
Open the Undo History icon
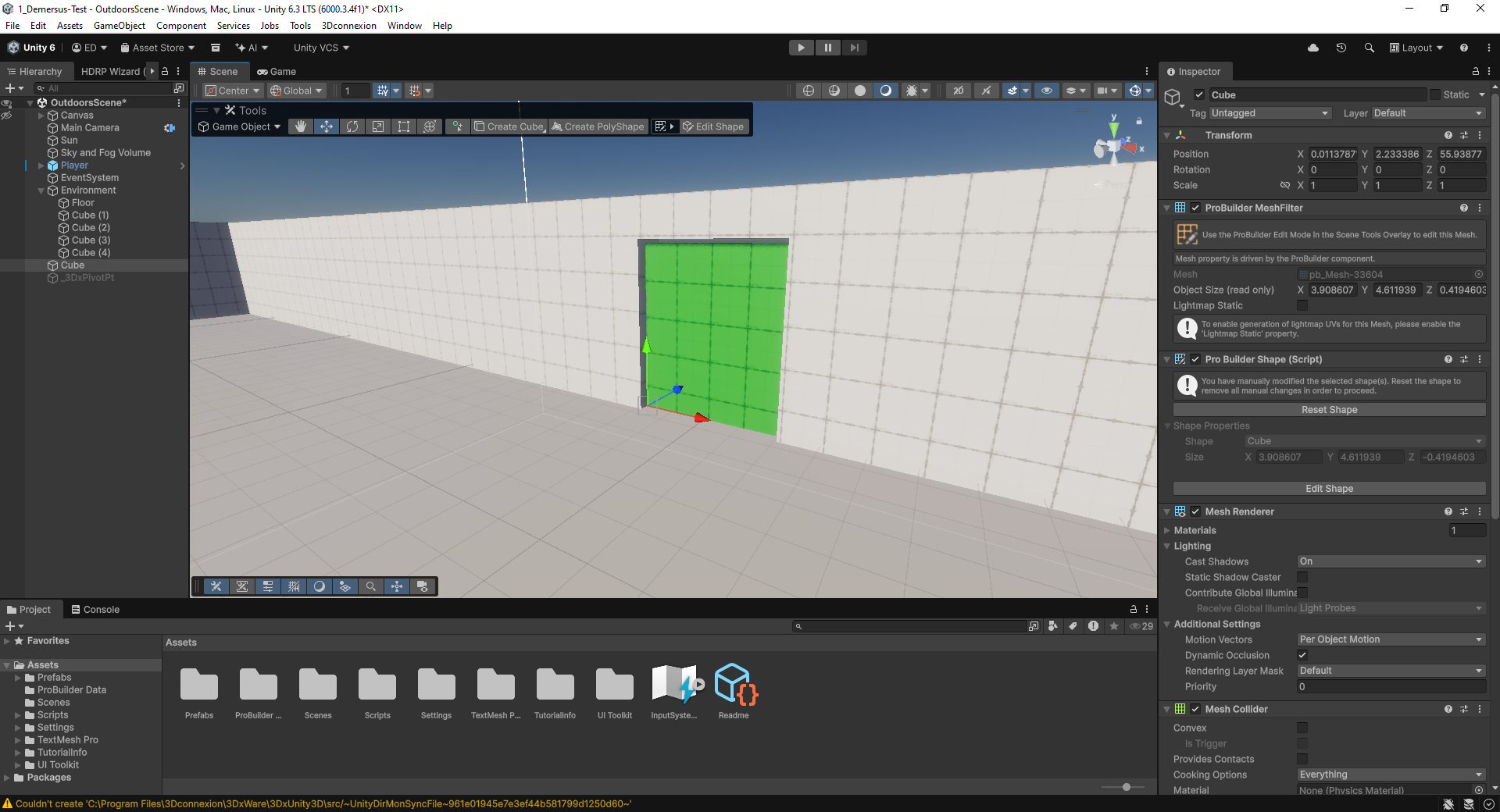[x=1341, y=48]
